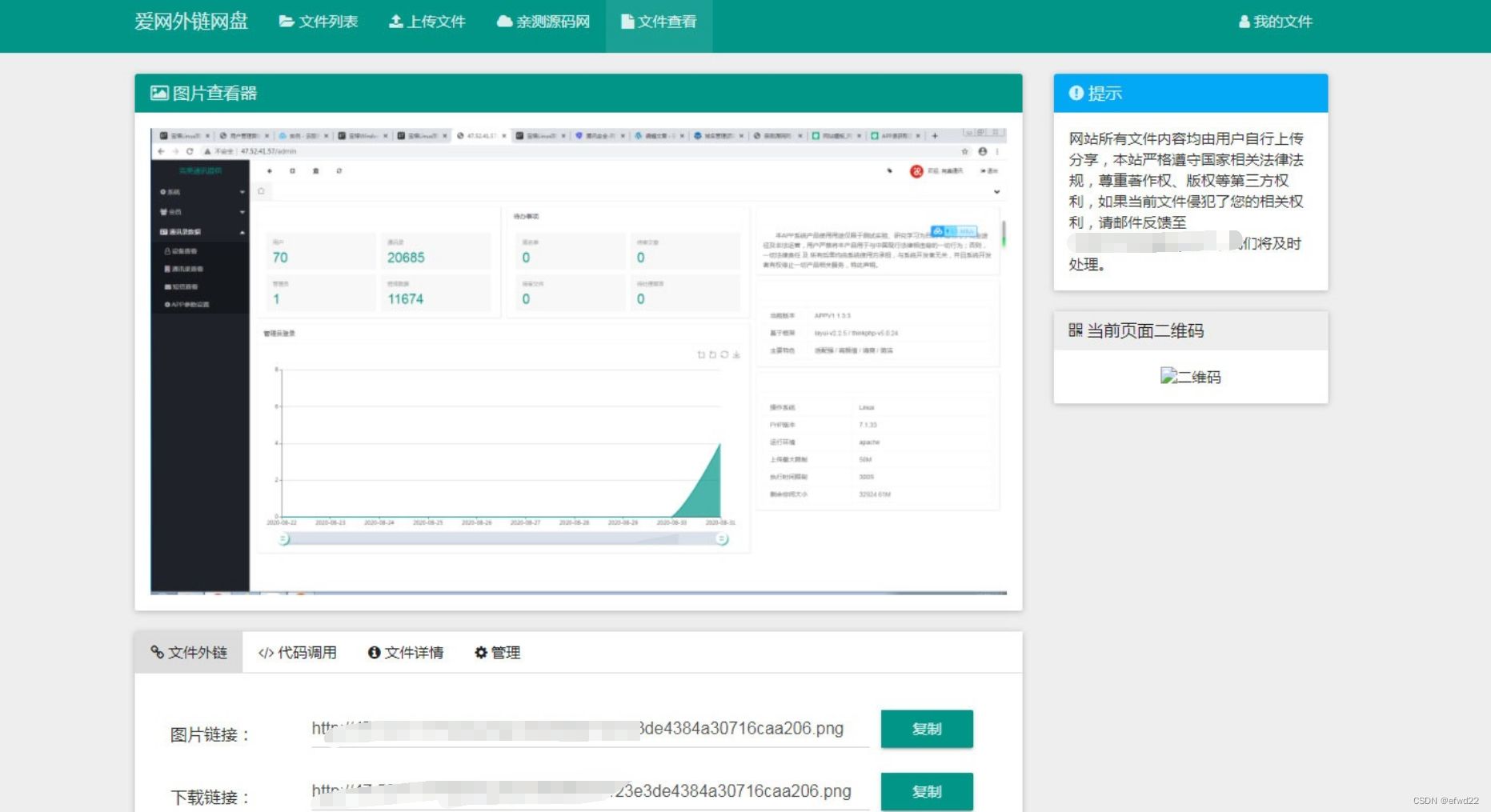Click the info circle icon in 提示 panel

pyautogui.click(x=1075, y=93)
